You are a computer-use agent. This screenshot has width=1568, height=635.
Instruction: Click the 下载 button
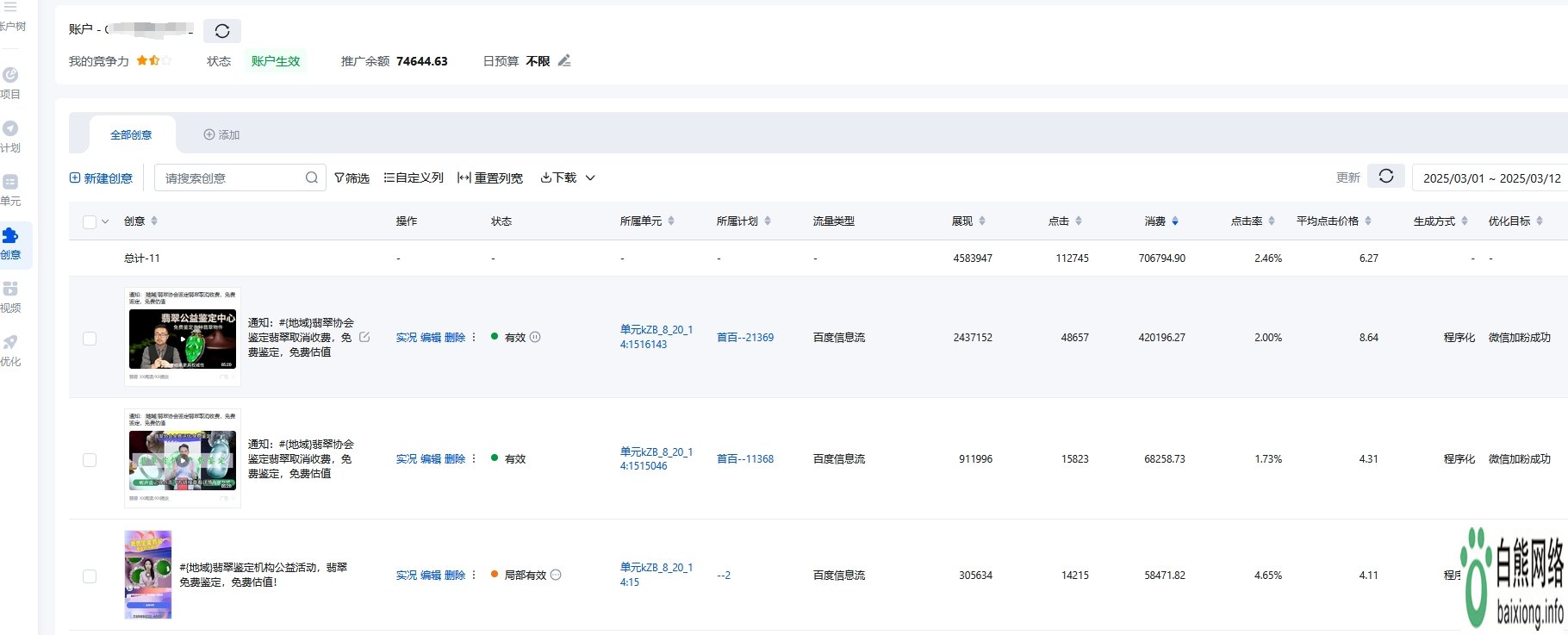[558, 177]
